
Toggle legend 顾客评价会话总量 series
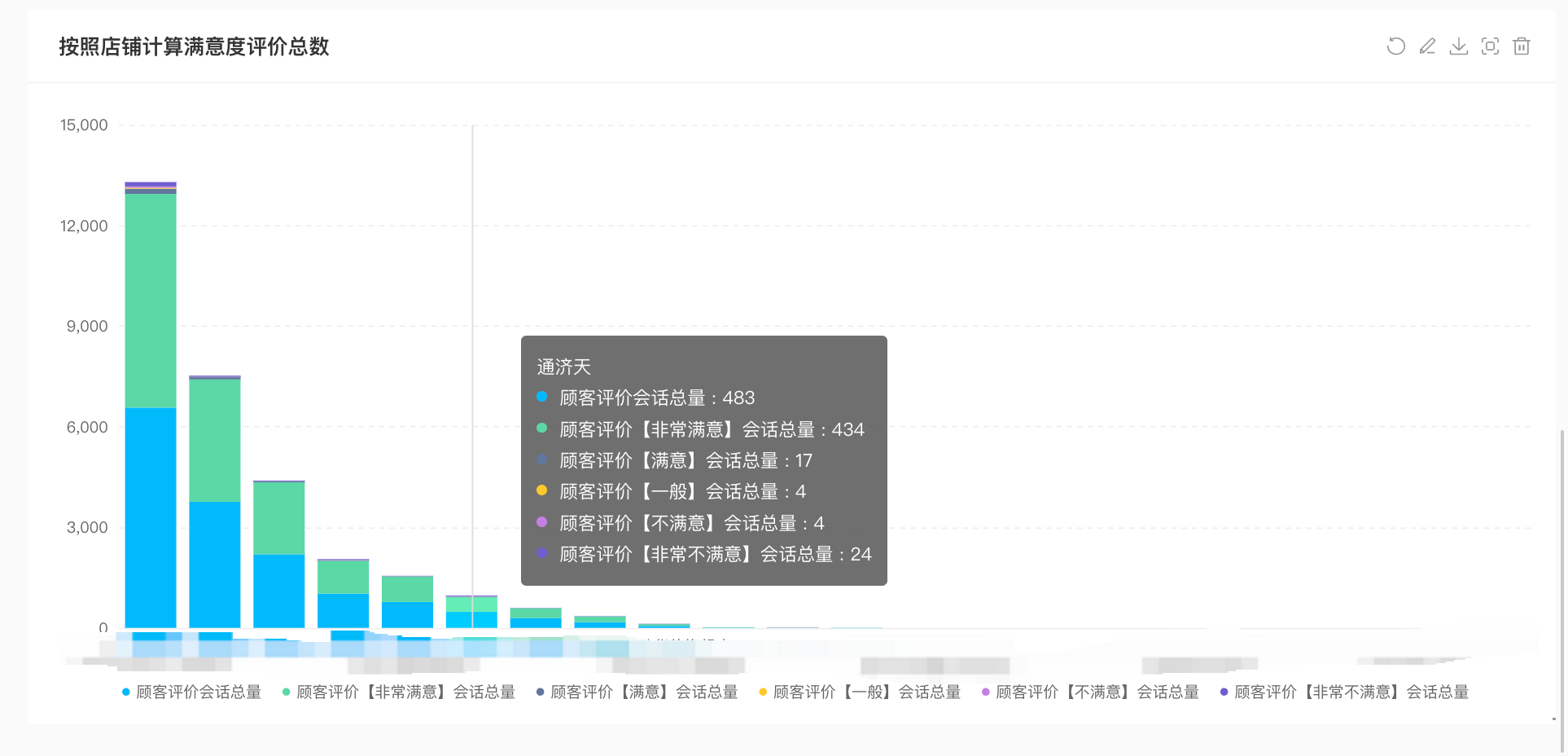[191, 692]
